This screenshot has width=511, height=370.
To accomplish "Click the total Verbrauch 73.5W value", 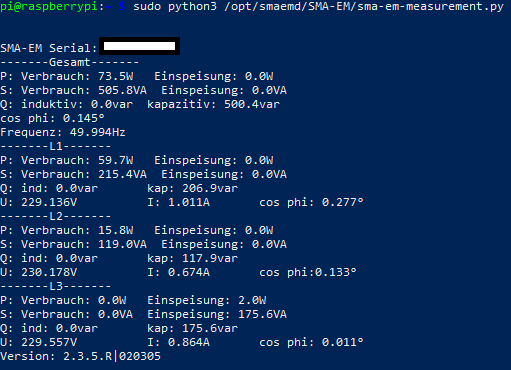I will 115,76.
